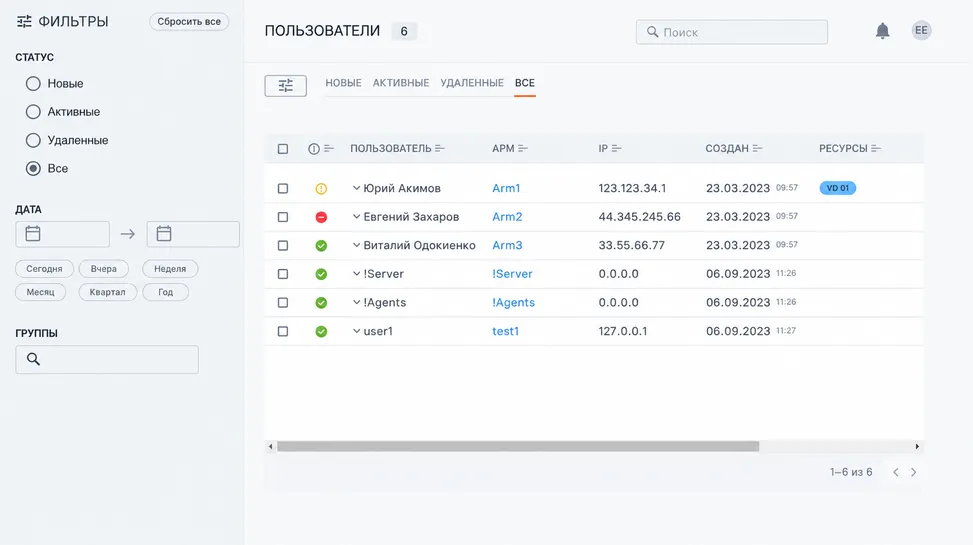Click sort icon next to СОЗДАН header
This screenshot has width=973, height=545.
click(x=757, y=148)
